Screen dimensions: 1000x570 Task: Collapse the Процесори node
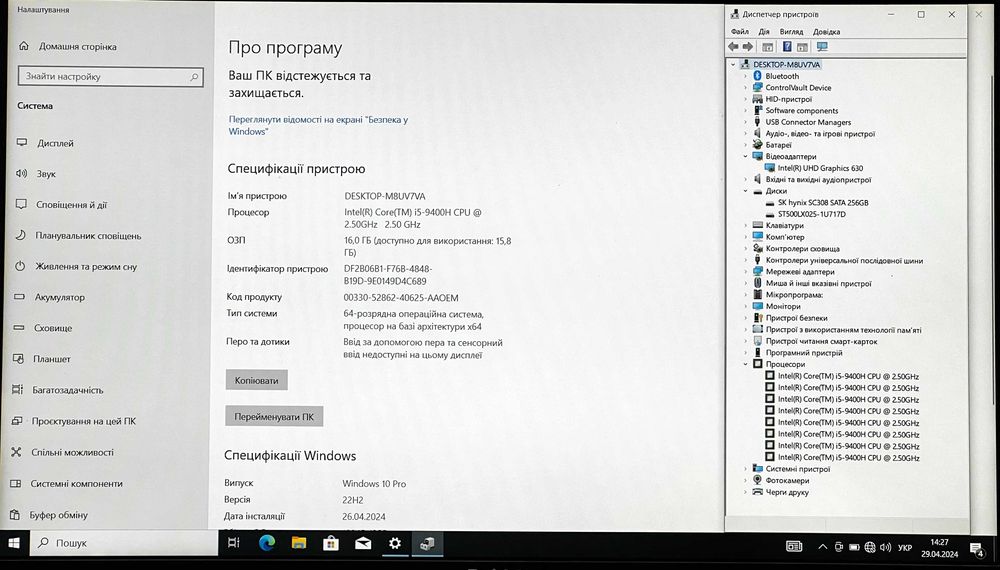[745, 364]
